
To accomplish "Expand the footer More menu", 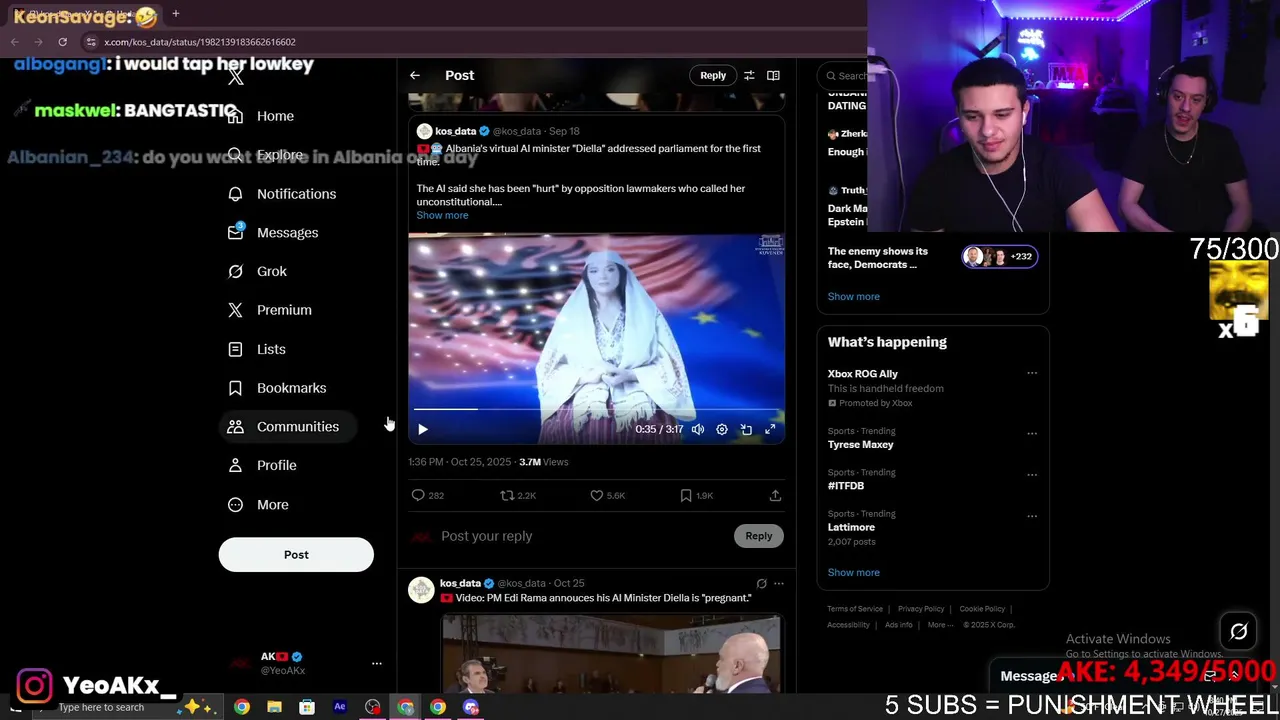I will (x=939, y=625).
